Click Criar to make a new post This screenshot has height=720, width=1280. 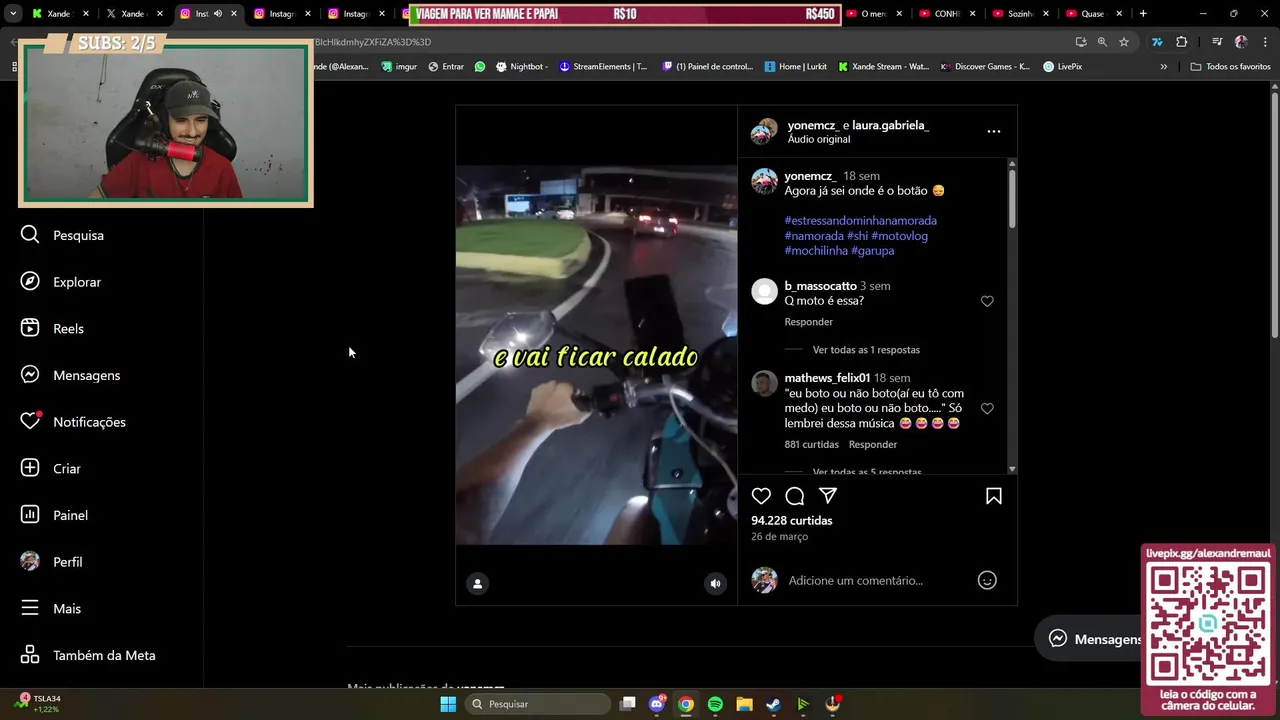pos(51,468)
